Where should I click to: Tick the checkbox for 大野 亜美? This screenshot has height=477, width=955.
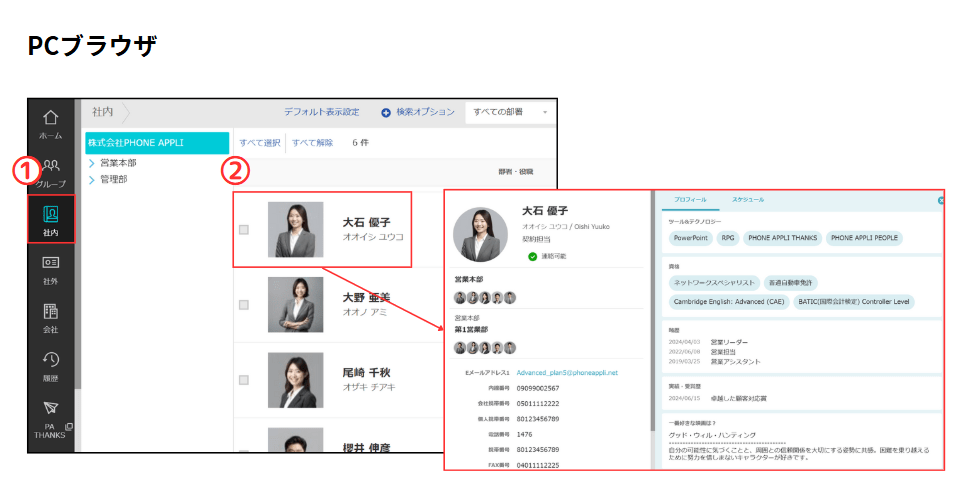[x=244, y=305]
